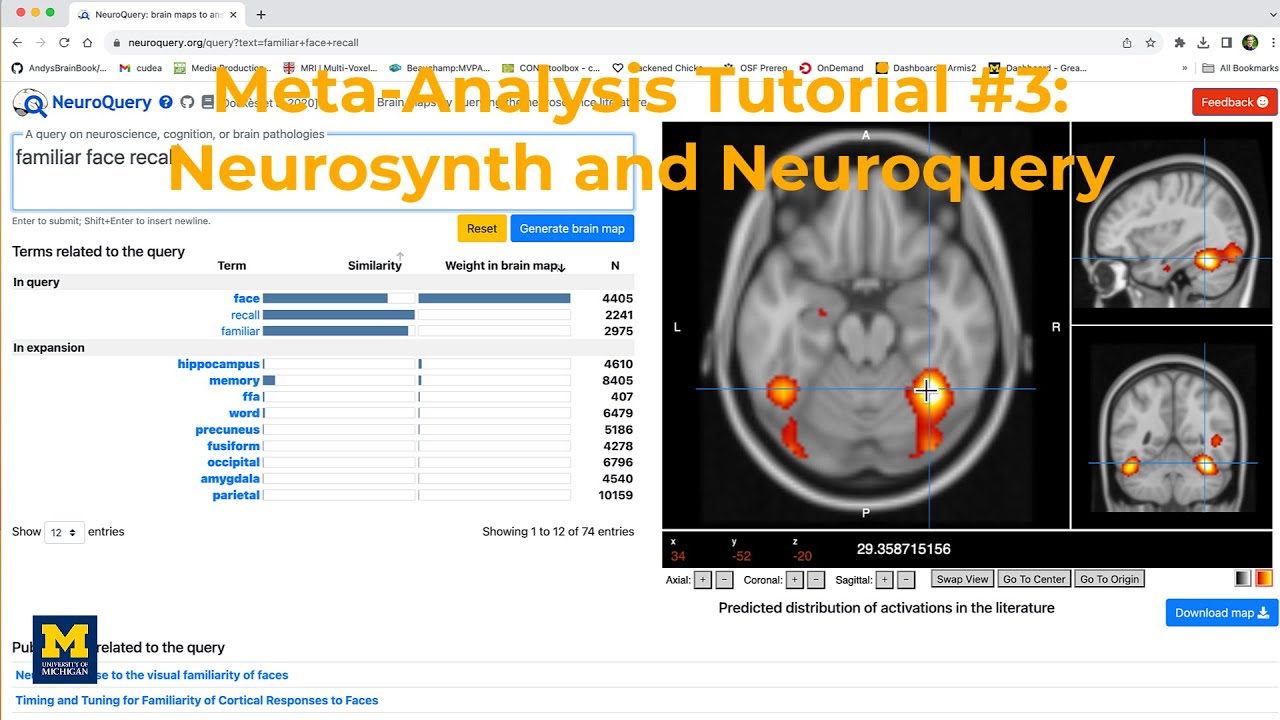The image size is (1280, 720).
Task: Open the cudea Gmail bookmark
Action: click(140, 68)
